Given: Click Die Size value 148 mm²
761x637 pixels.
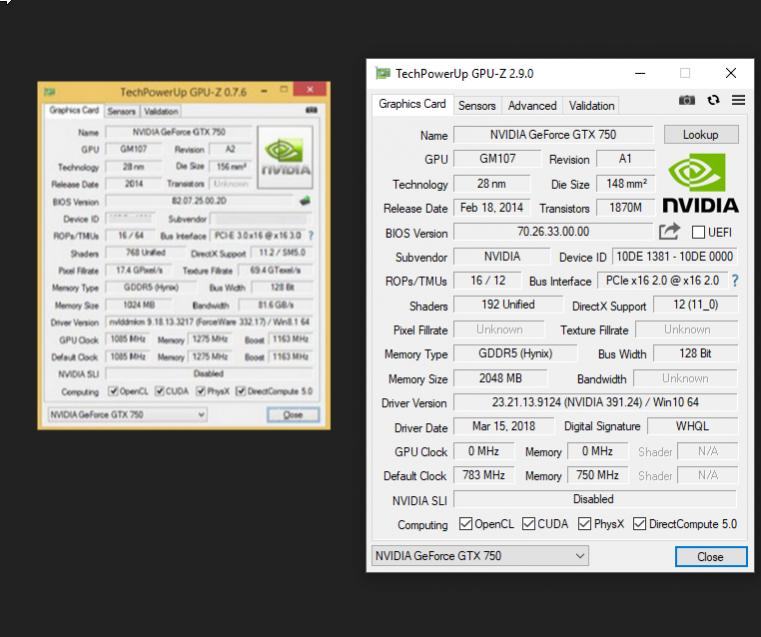Looking at the screenshot, I should (626, 183).
